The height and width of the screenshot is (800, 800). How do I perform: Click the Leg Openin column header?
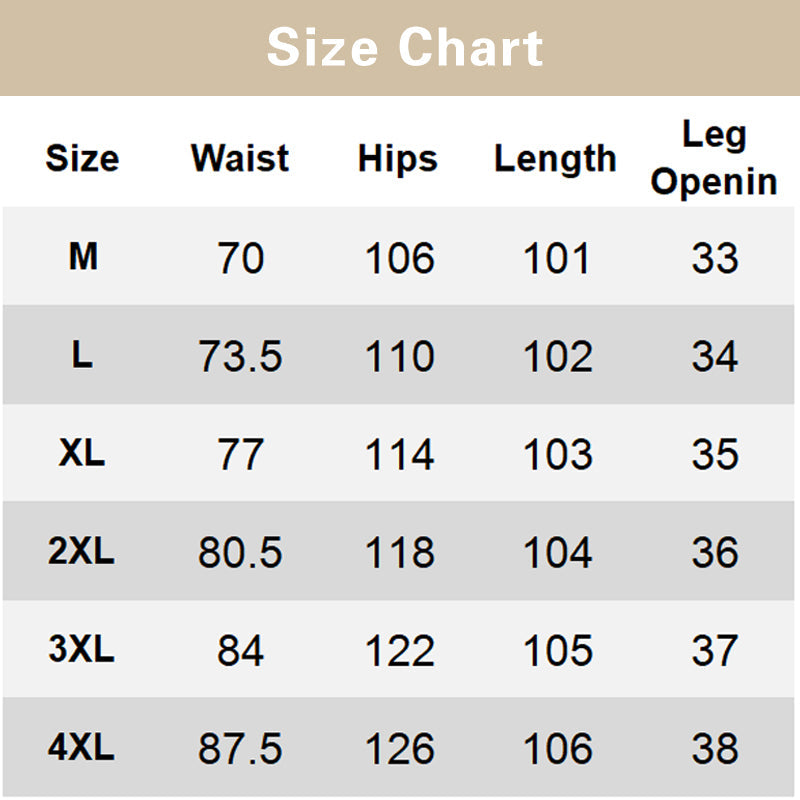point(714,158)
